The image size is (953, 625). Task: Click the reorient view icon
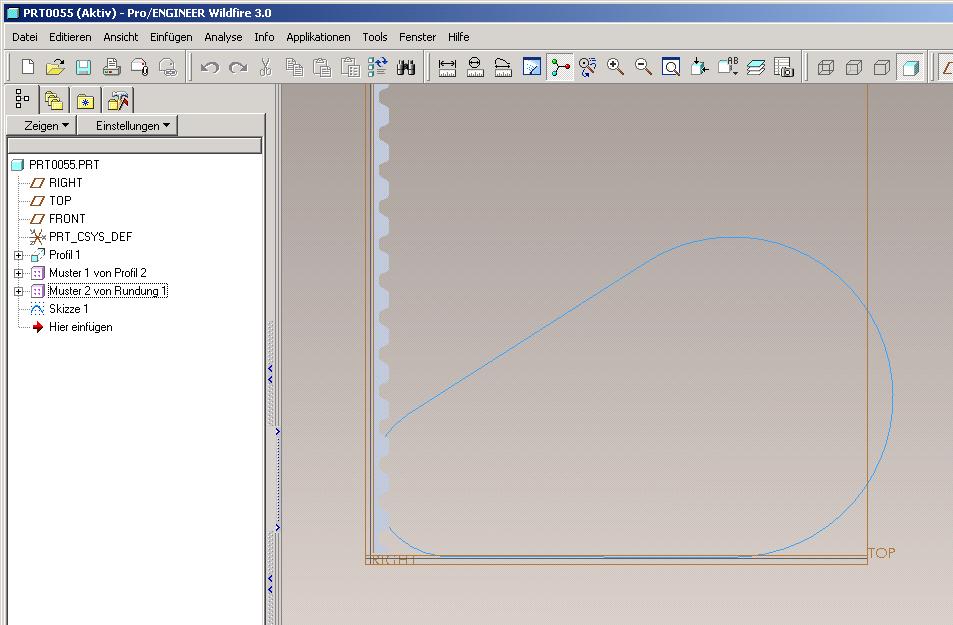tap(700, 67)
